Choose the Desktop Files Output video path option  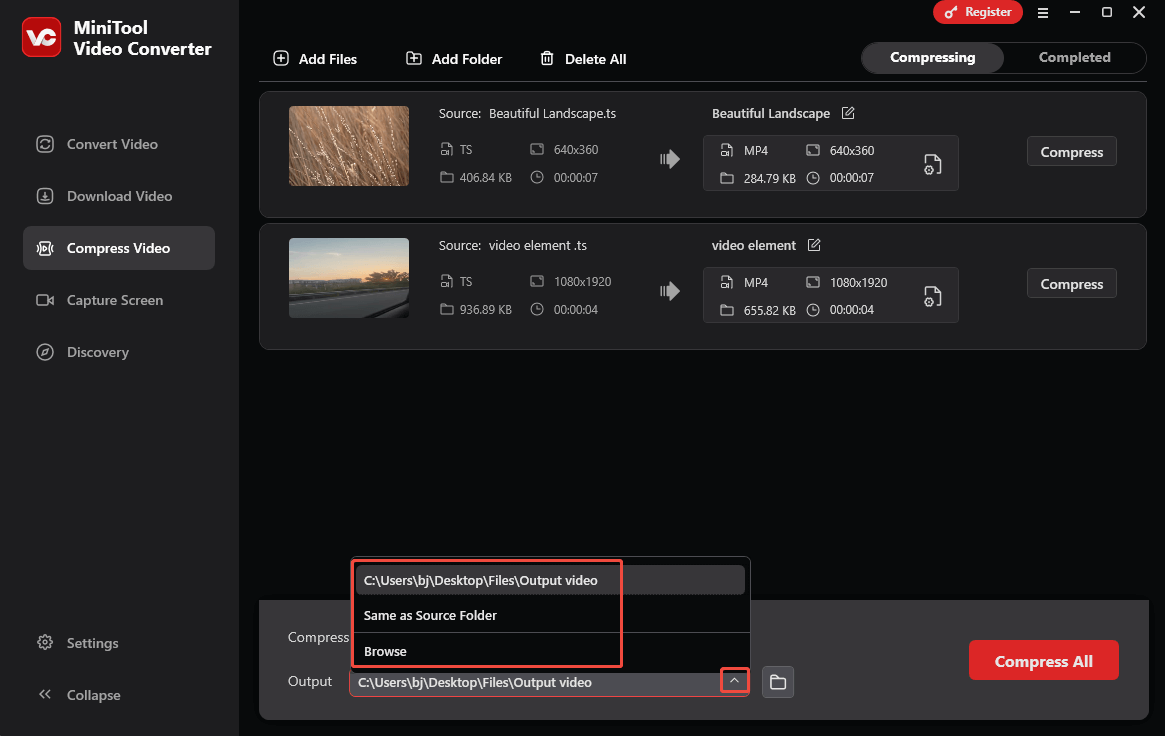click(x=550, y=580)
